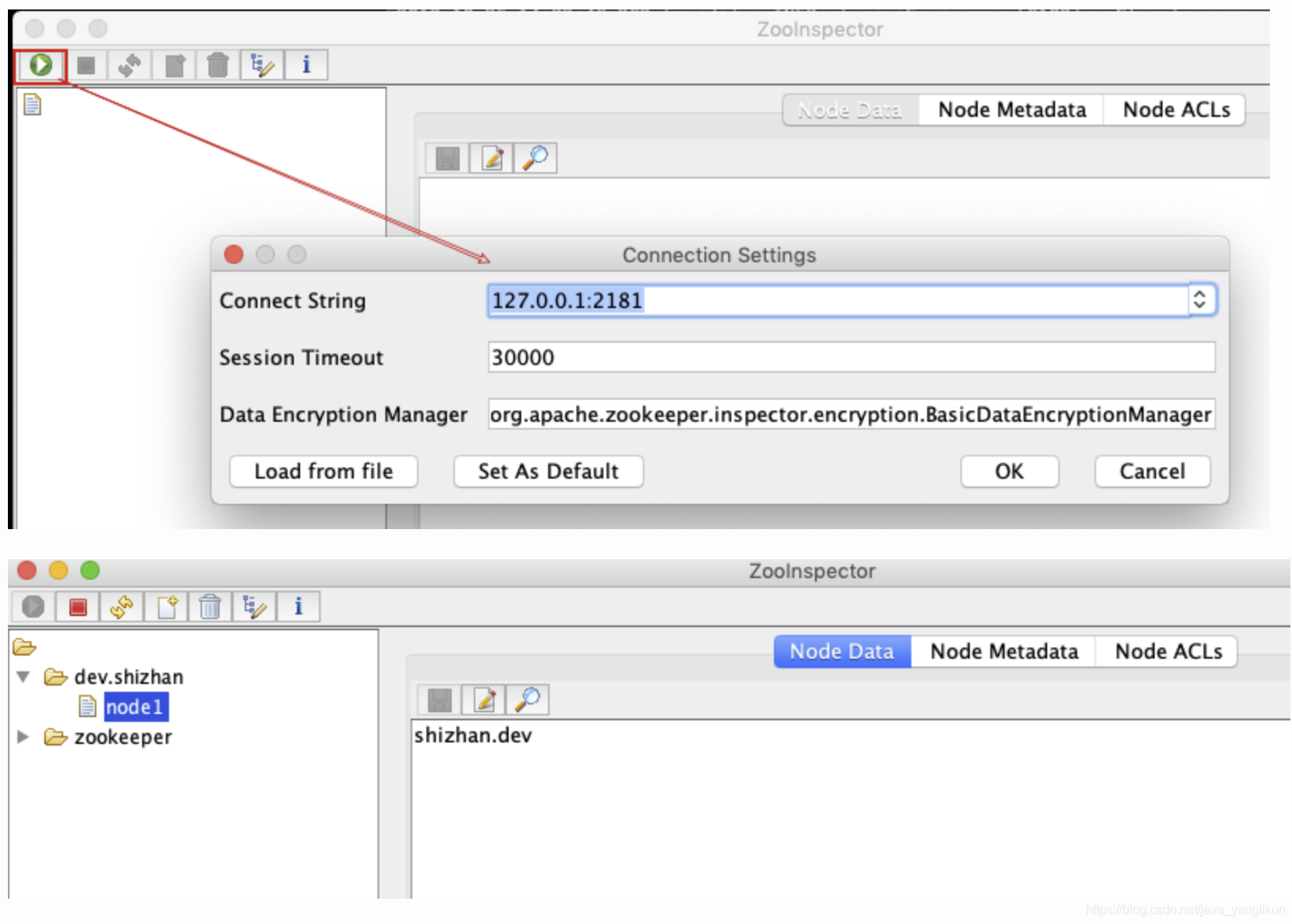This screenshot has height=924, width=1292.
Task: Click the Load from file button
Action: [x=324, y=471]
